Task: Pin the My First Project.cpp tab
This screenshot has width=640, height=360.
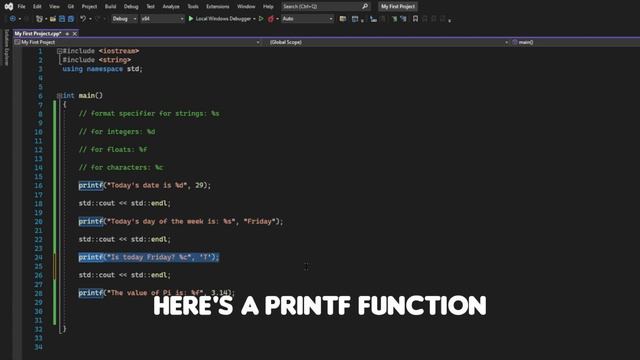Action: (67, 33)
